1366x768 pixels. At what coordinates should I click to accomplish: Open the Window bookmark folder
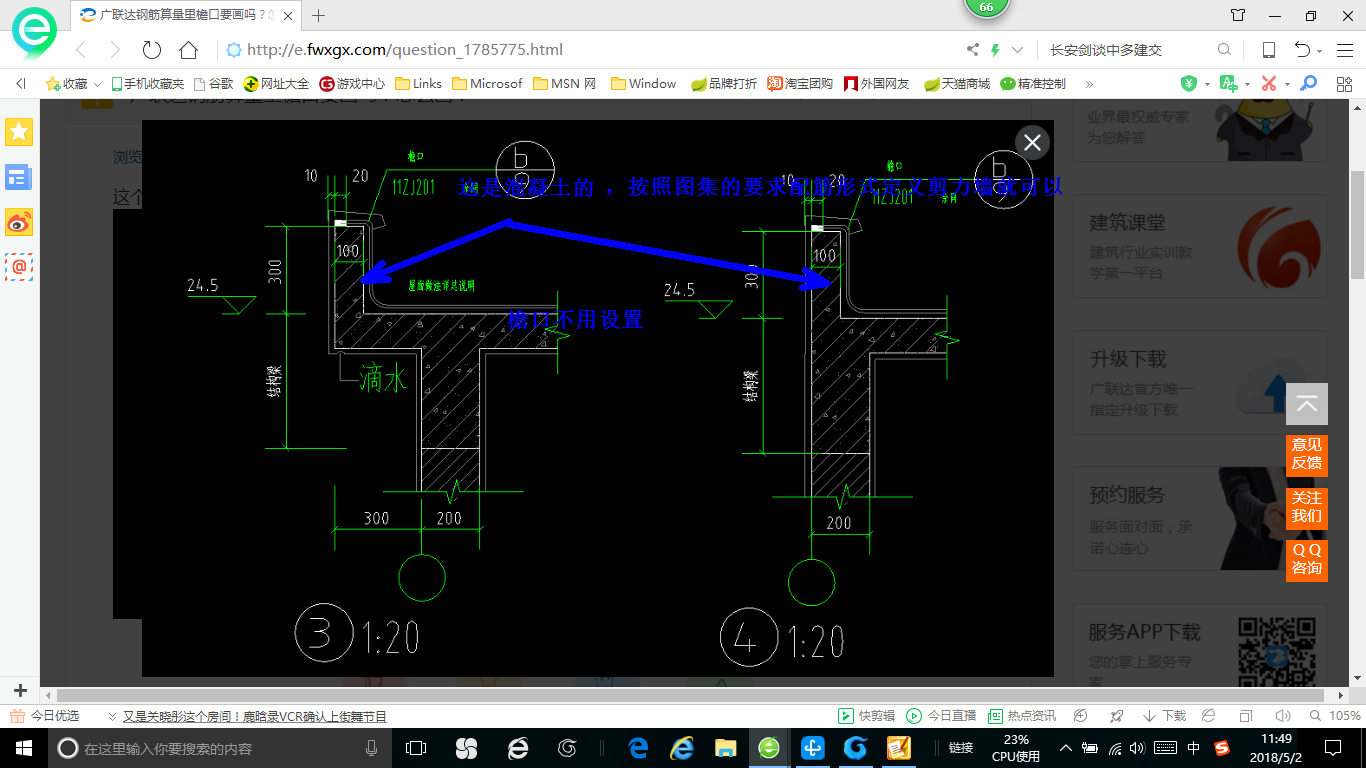pyautogui.click(x=643, y=84)
